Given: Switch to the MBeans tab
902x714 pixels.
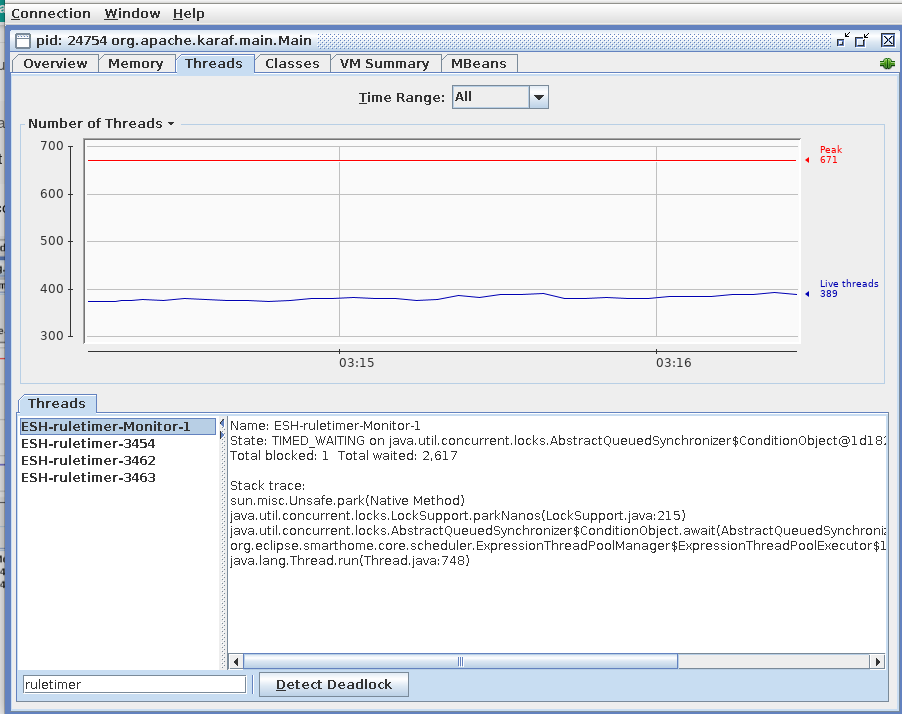Looking at the screenshot, I should (x=478, y=63).
